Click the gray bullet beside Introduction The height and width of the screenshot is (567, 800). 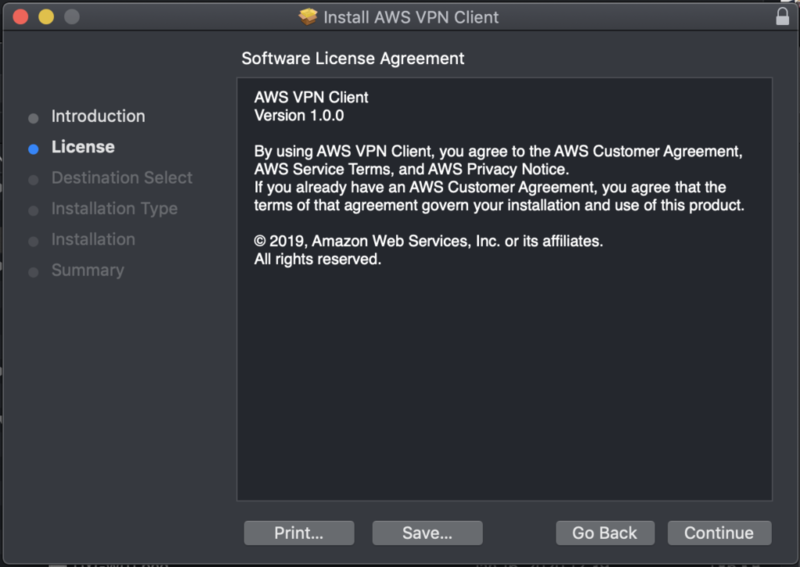click(x=33, y=118)
